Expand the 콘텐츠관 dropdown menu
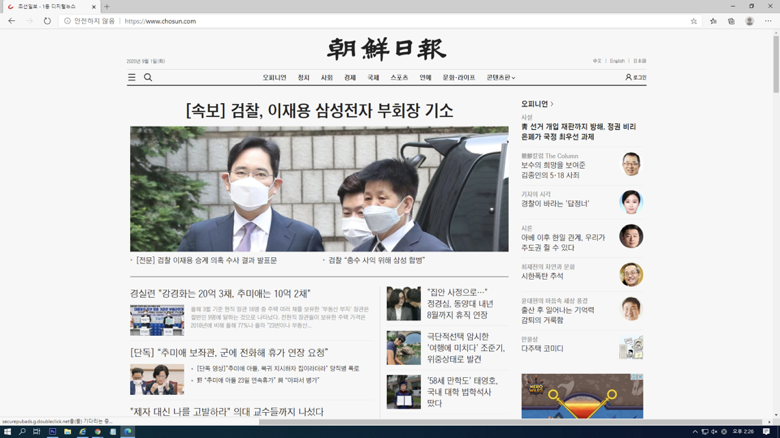This screenshot has height=438, width=780. (x=500, y=77)
